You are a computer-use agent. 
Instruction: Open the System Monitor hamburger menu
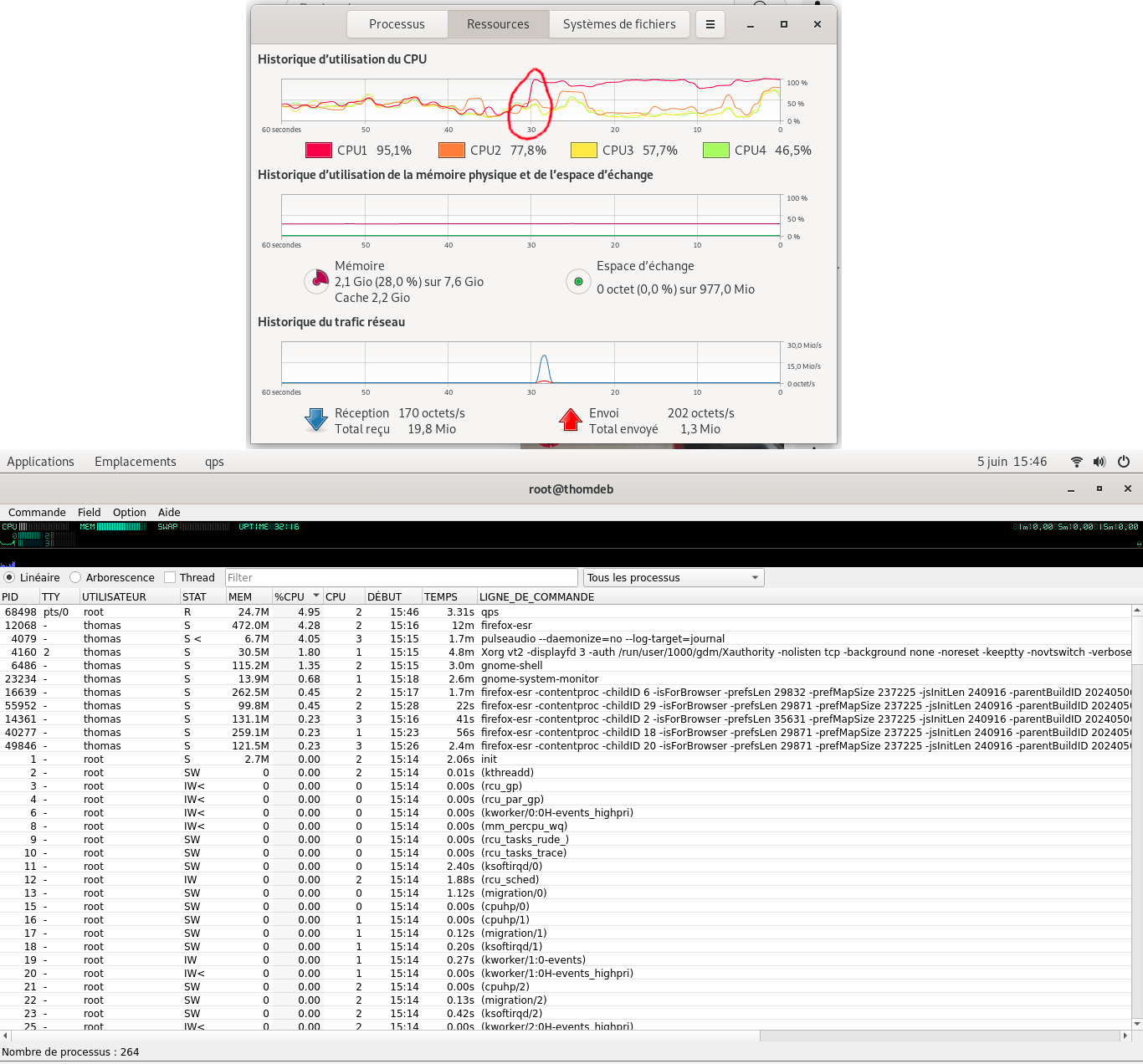click(710, 24)
